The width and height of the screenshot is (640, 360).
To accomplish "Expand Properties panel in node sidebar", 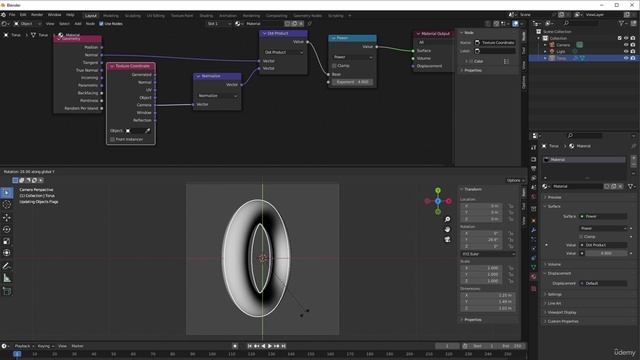I will coord(472,70).
